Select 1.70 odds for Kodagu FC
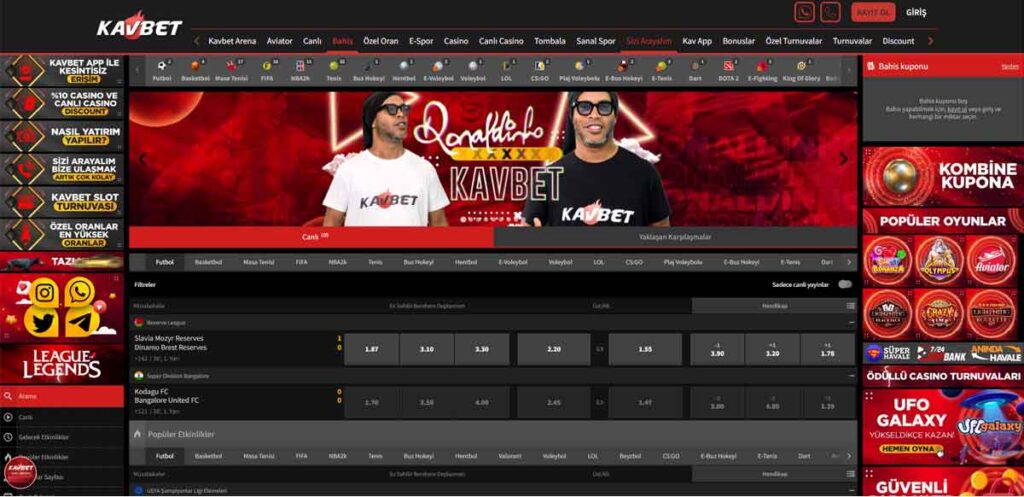This screenshot has height=497, width=1024. 372,402
